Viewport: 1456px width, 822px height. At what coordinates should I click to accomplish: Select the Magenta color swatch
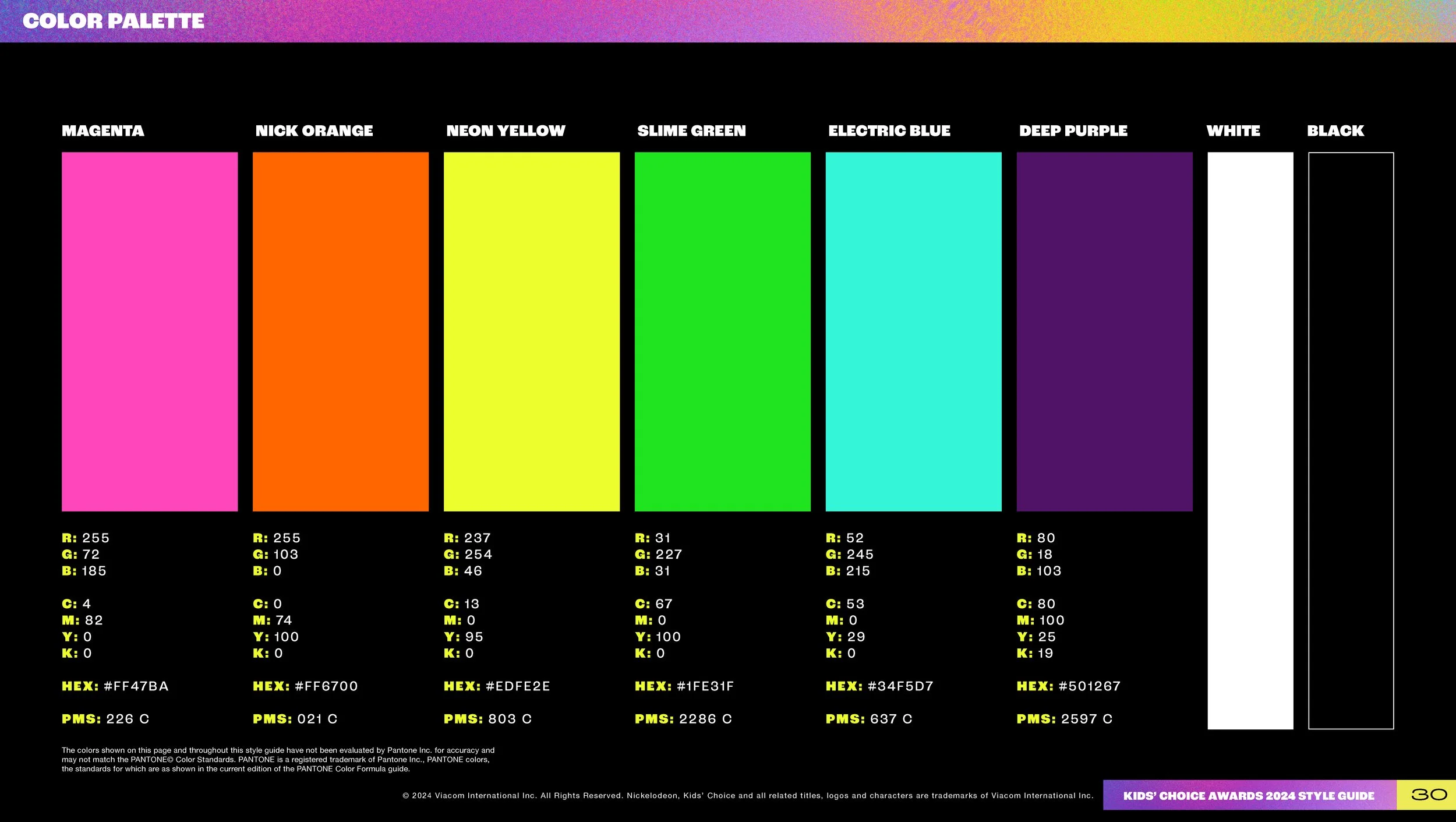click(150, 331)
